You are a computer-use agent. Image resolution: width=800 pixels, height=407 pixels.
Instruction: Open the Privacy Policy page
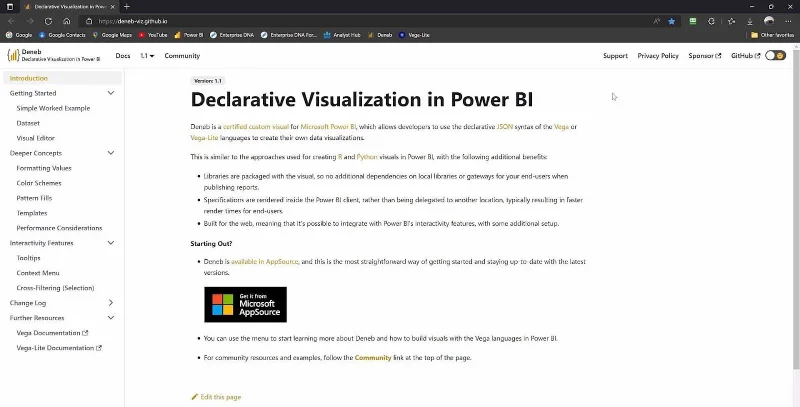click(658, 56)
